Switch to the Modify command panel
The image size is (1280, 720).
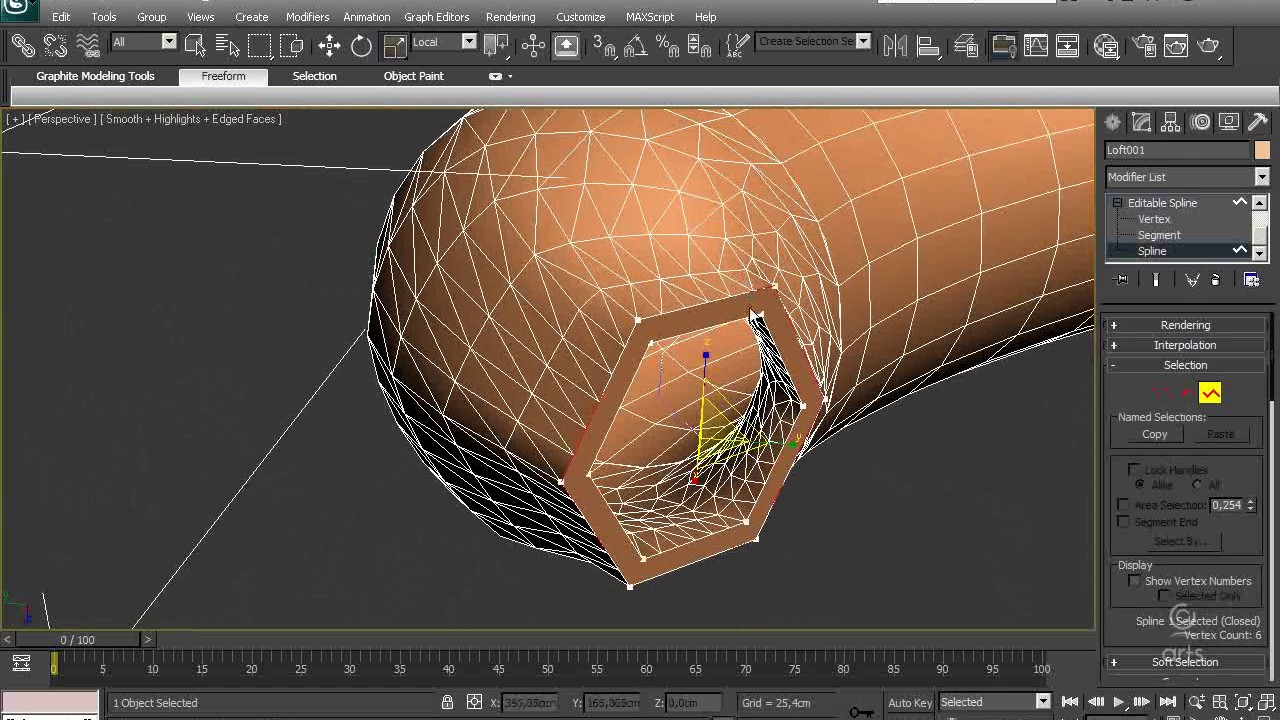pos(1141,122)
